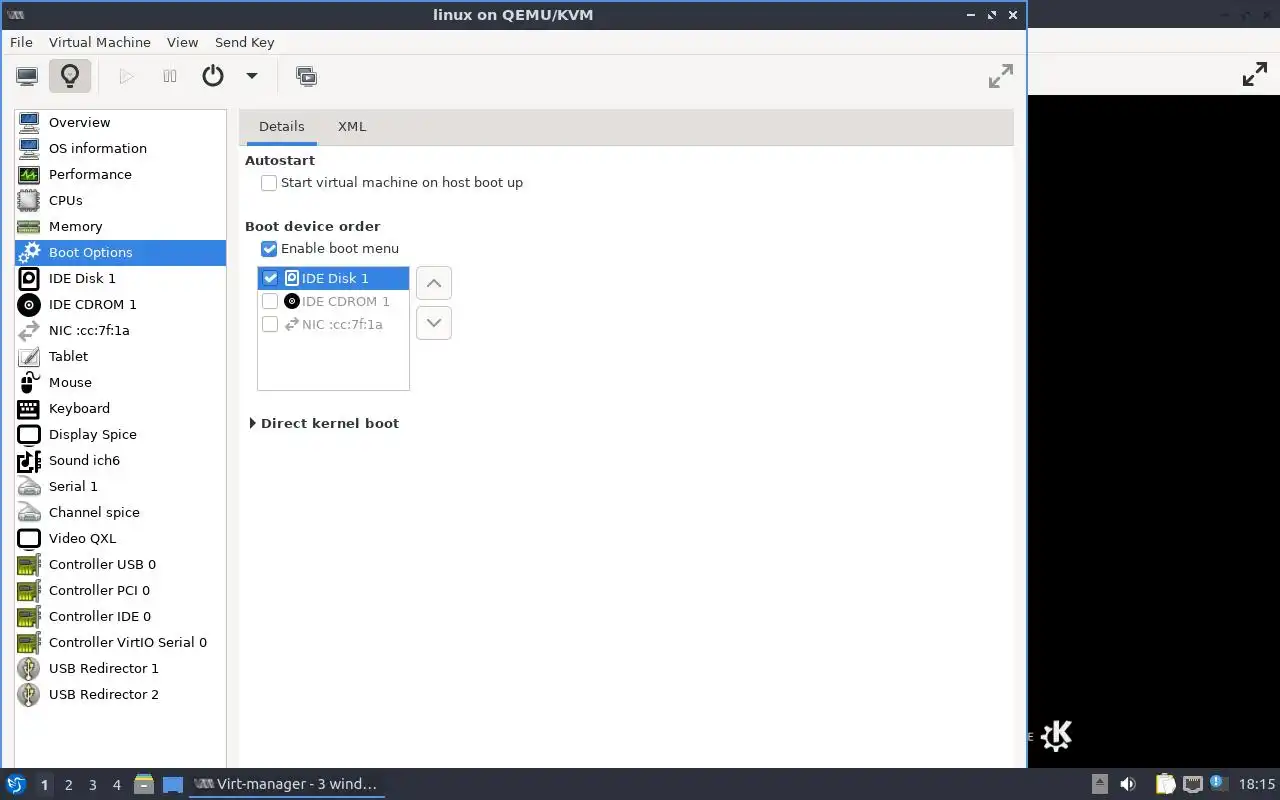Image resolution: width=1280 pixels, height=800 pixels.
Task: Click the Keyboard device icon
Action: 29,408
